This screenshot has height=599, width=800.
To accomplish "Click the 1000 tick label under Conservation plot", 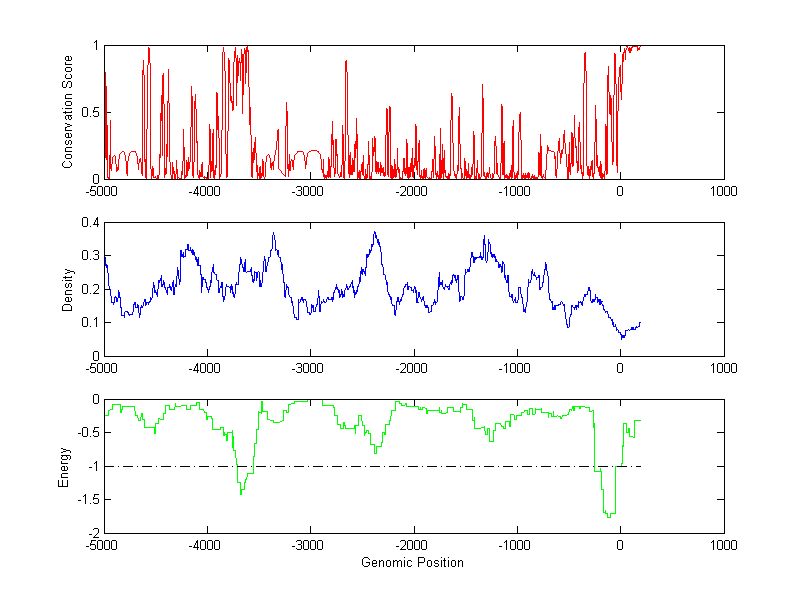I will click(723, 190).
